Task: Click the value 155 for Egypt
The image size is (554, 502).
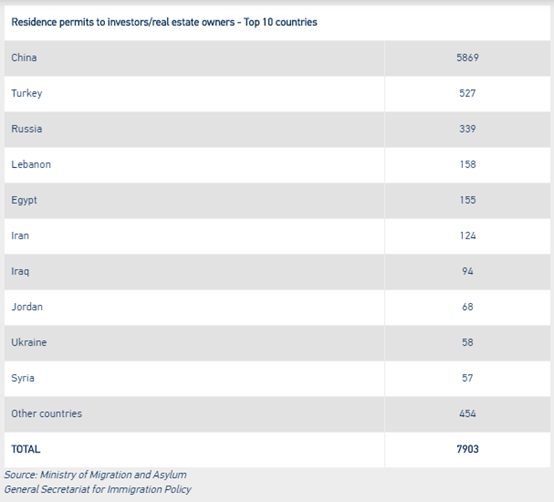Action: pos(467,200)
